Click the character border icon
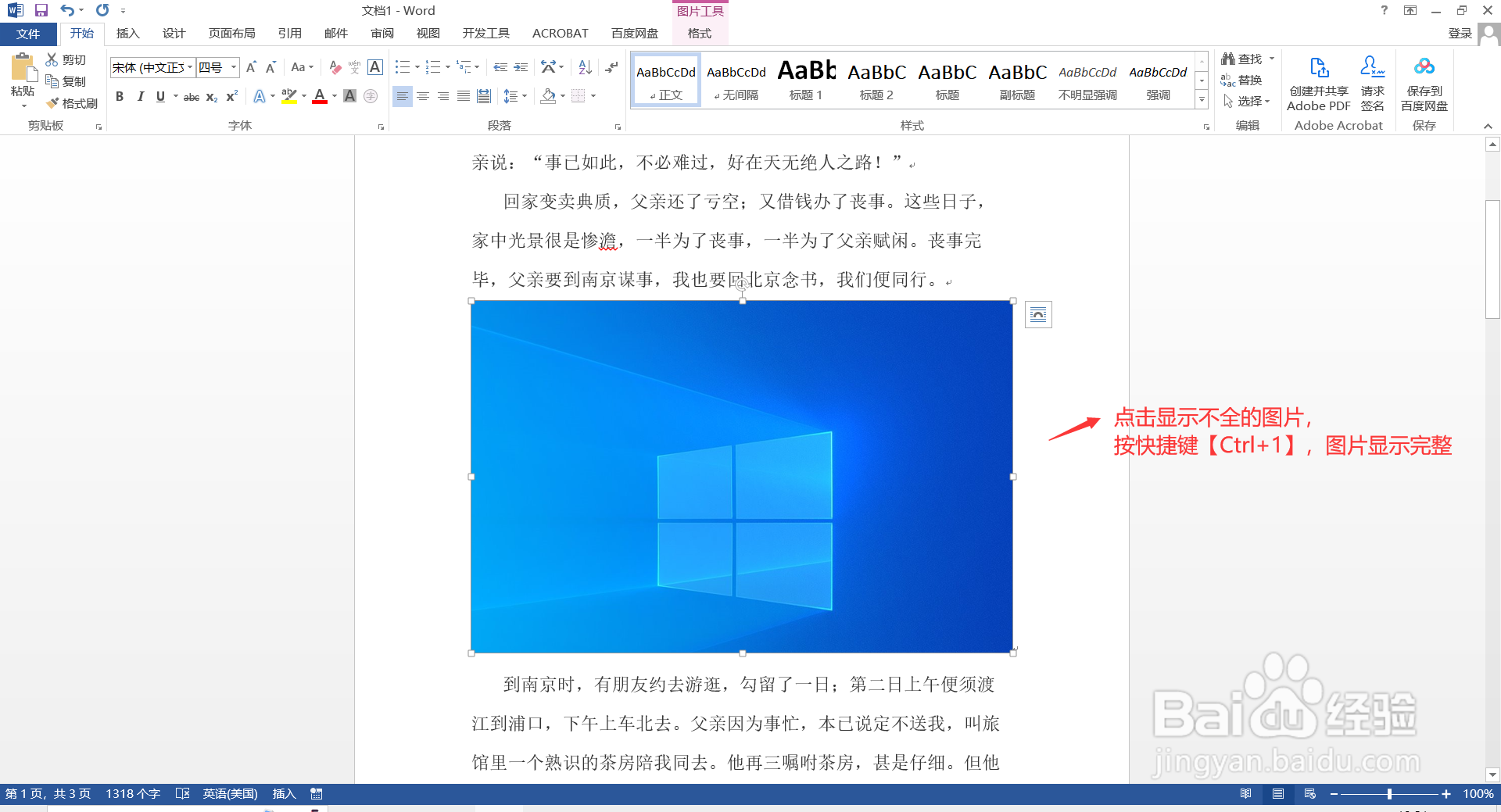This screenshot has height=812, width=1501. (375, 67)
